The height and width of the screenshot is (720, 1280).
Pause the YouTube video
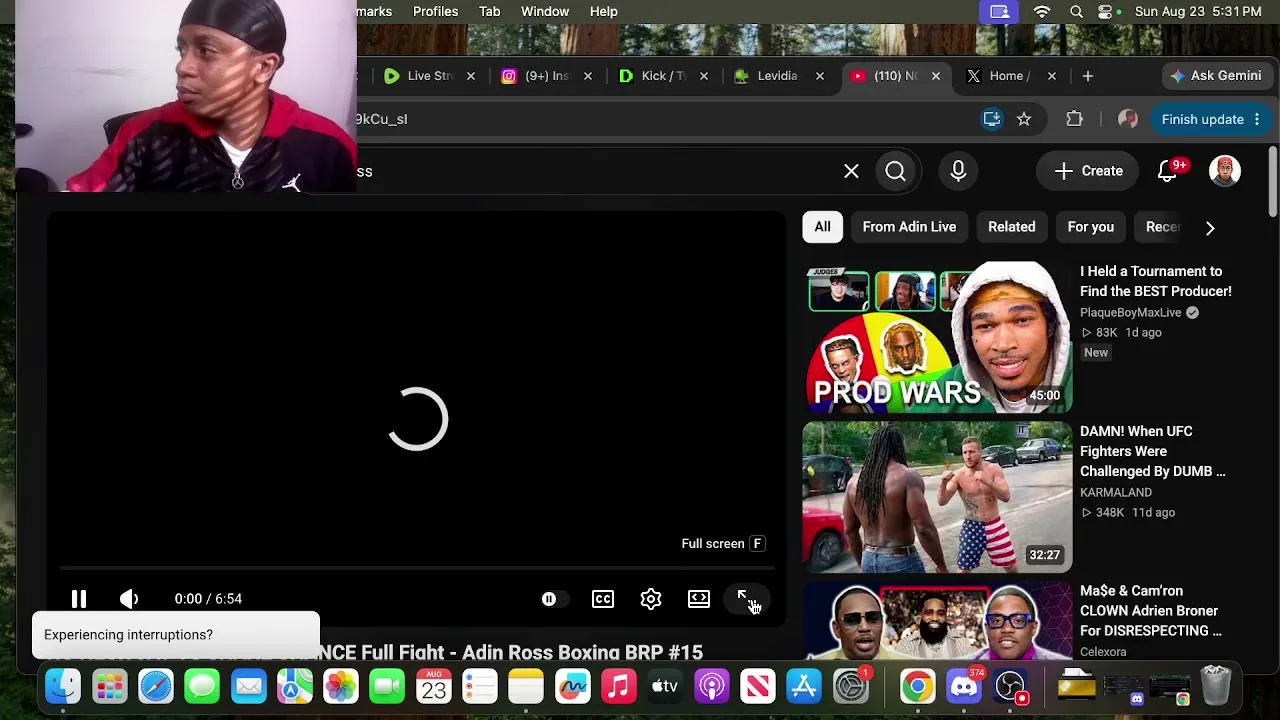click(79, 599)
